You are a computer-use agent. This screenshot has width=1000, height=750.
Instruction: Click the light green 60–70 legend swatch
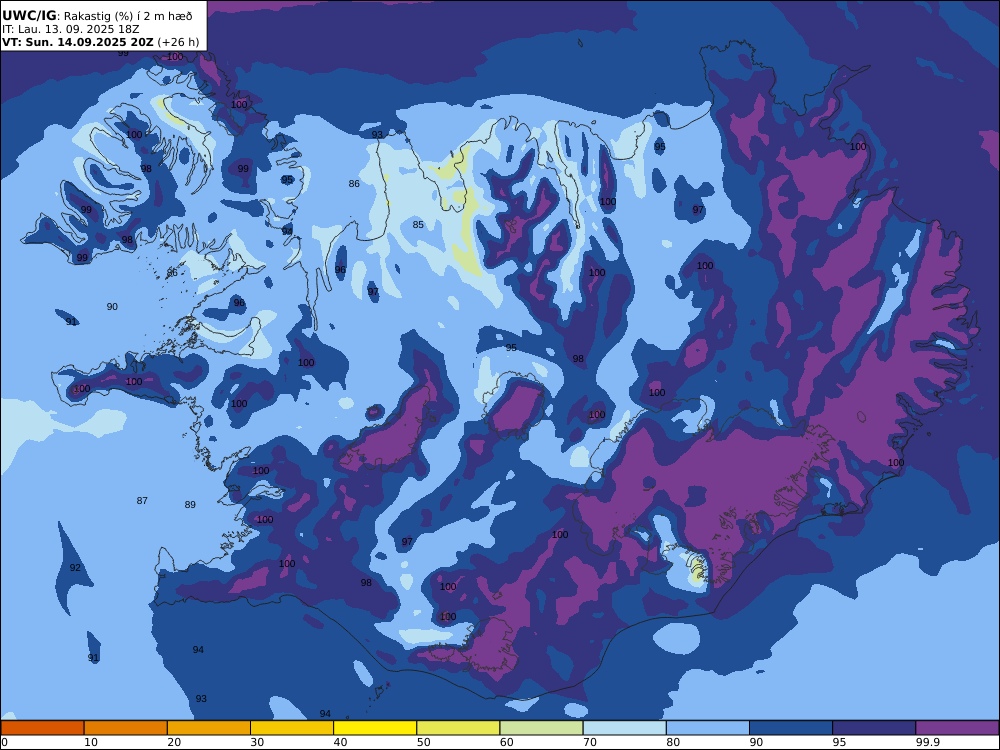point(541,728)
